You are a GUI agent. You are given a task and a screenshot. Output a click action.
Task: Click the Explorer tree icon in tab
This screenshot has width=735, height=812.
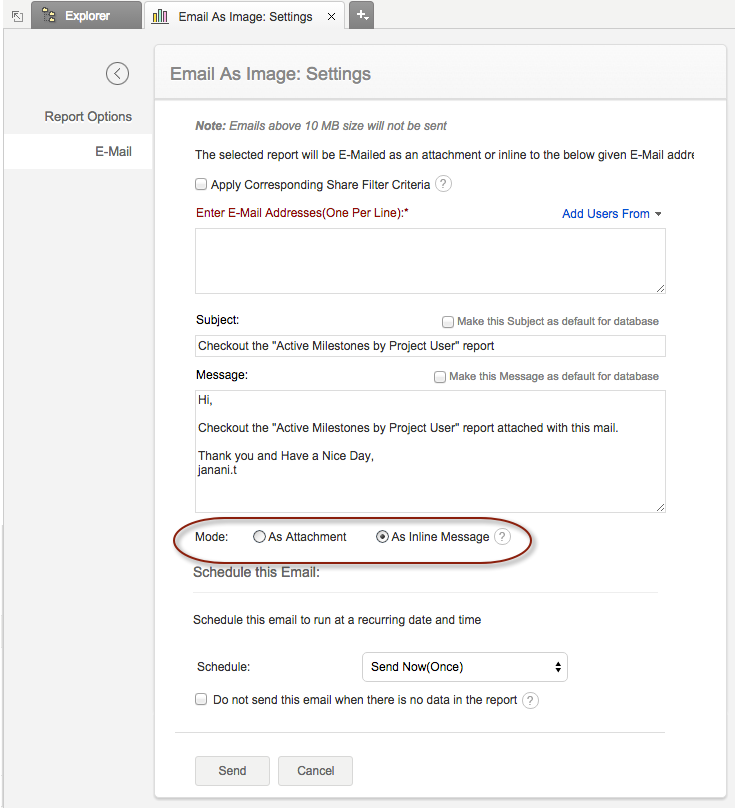49,16
